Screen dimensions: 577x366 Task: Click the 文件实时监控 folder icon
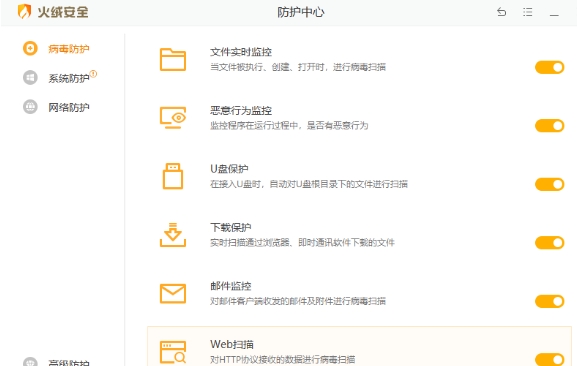pyautogui.click(x=173, y=59)
